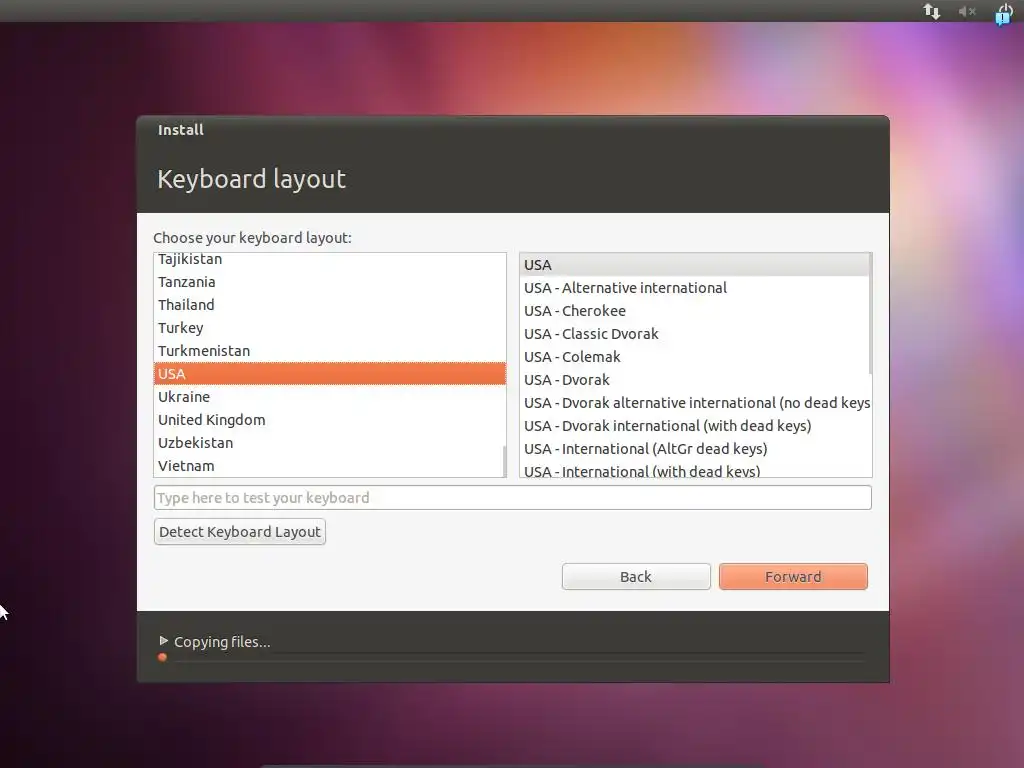Select Thailand in the country list
This screenshot has height=768, width=1024.
click(x=330, y=304)
